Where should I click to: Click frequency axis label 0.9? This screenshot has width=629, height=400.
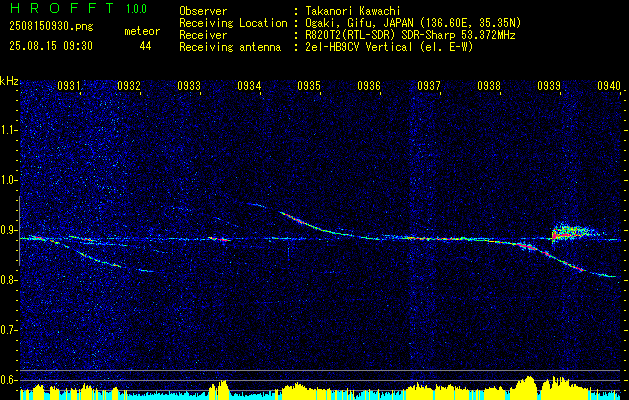point(8,230)
